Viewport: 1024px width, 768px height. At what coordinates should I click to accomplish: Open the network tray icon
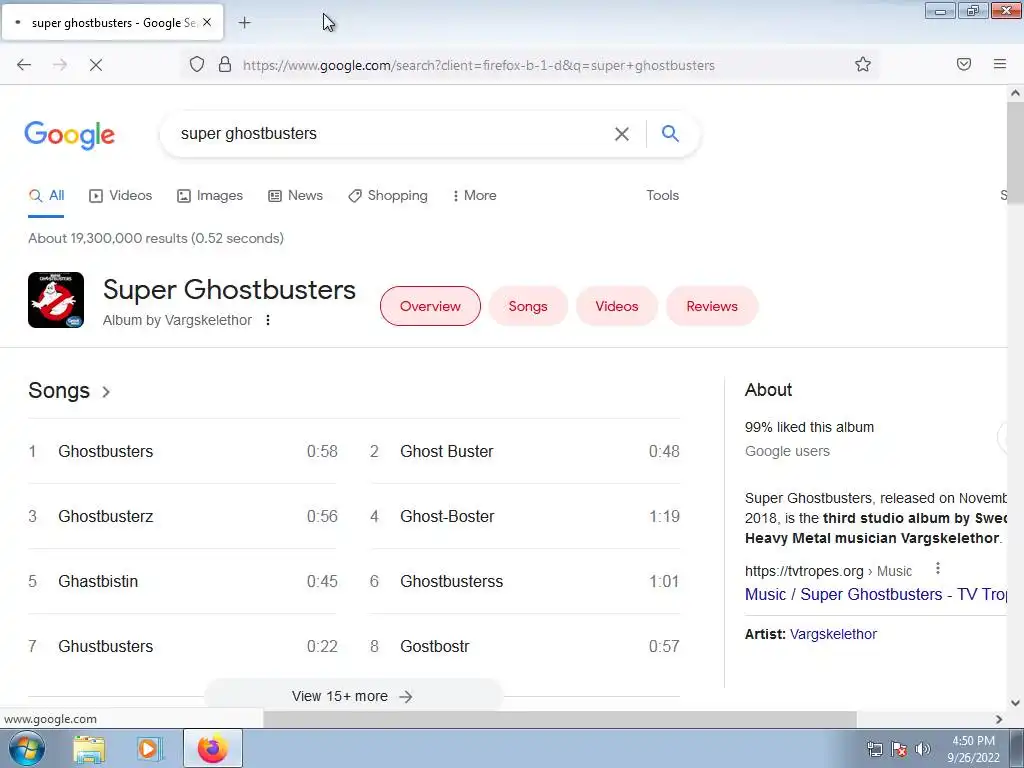coord(874,749)
